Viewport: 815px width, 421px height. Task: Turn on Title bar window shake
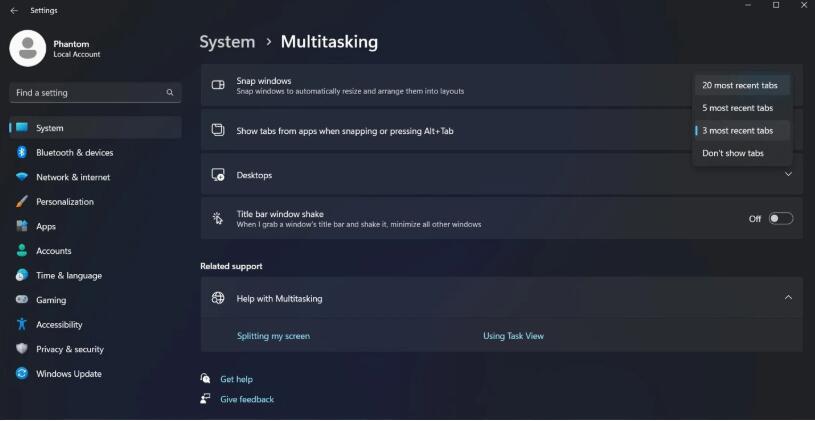pos(781,219)
